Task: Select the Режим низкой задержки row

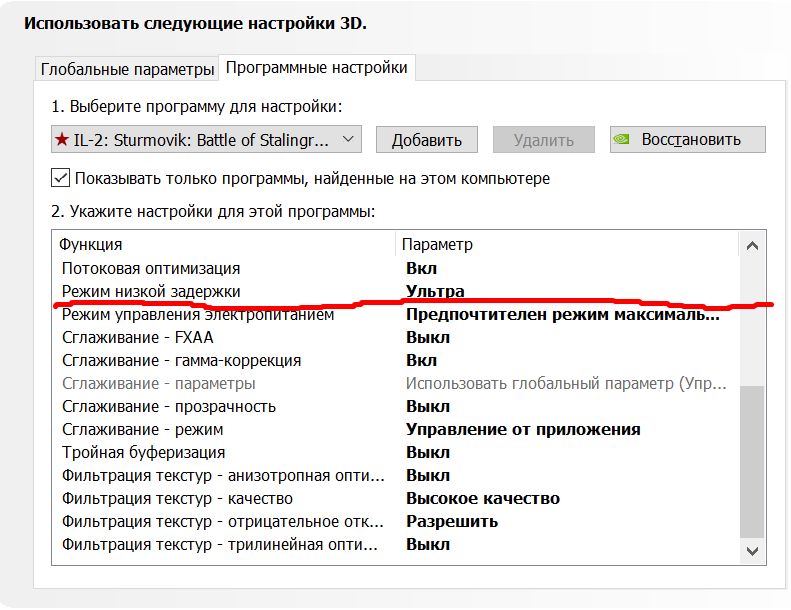Action: point(396,292)
